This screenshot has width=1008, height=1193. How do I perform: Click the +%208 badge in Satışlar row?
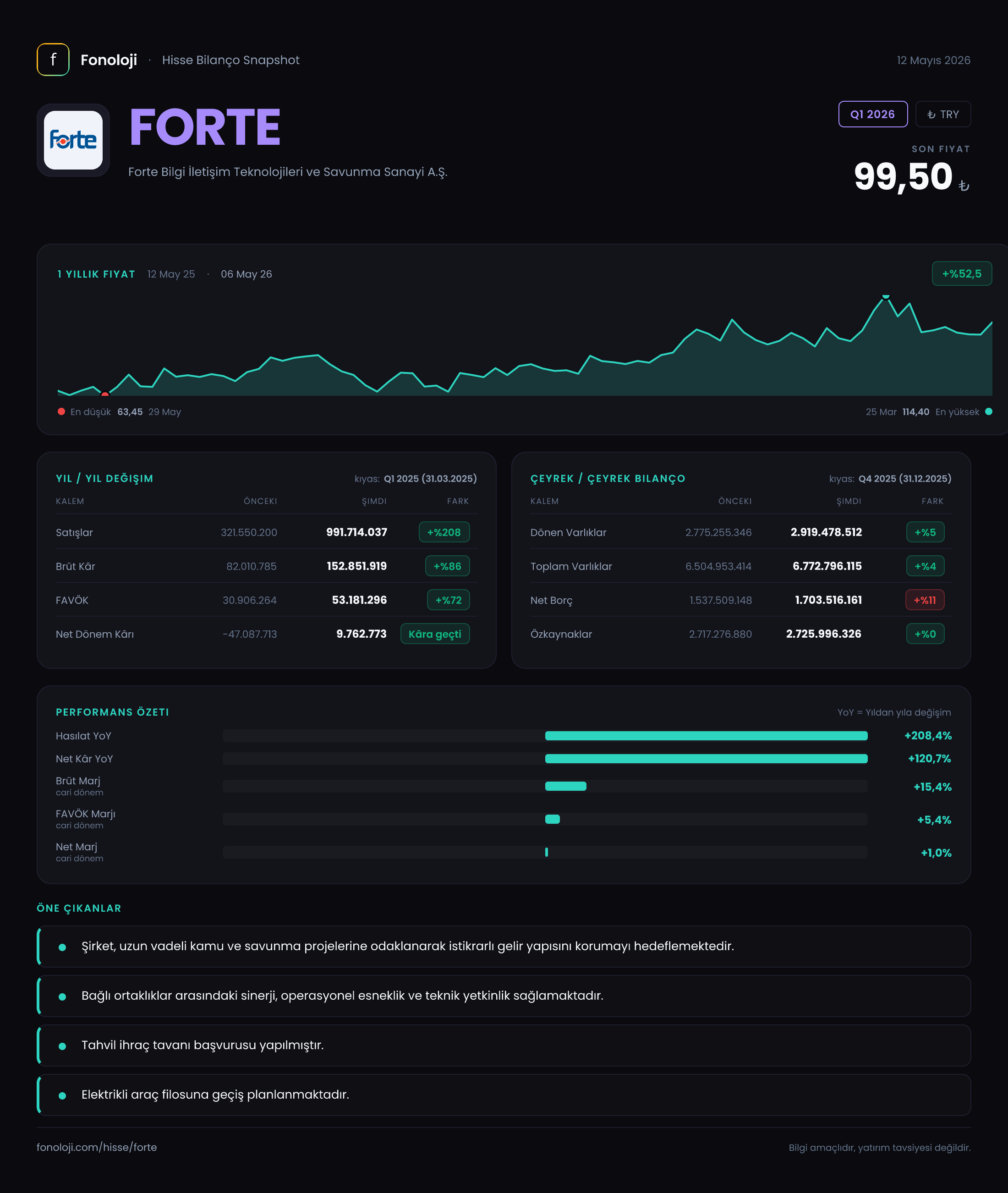coord(444,532)
